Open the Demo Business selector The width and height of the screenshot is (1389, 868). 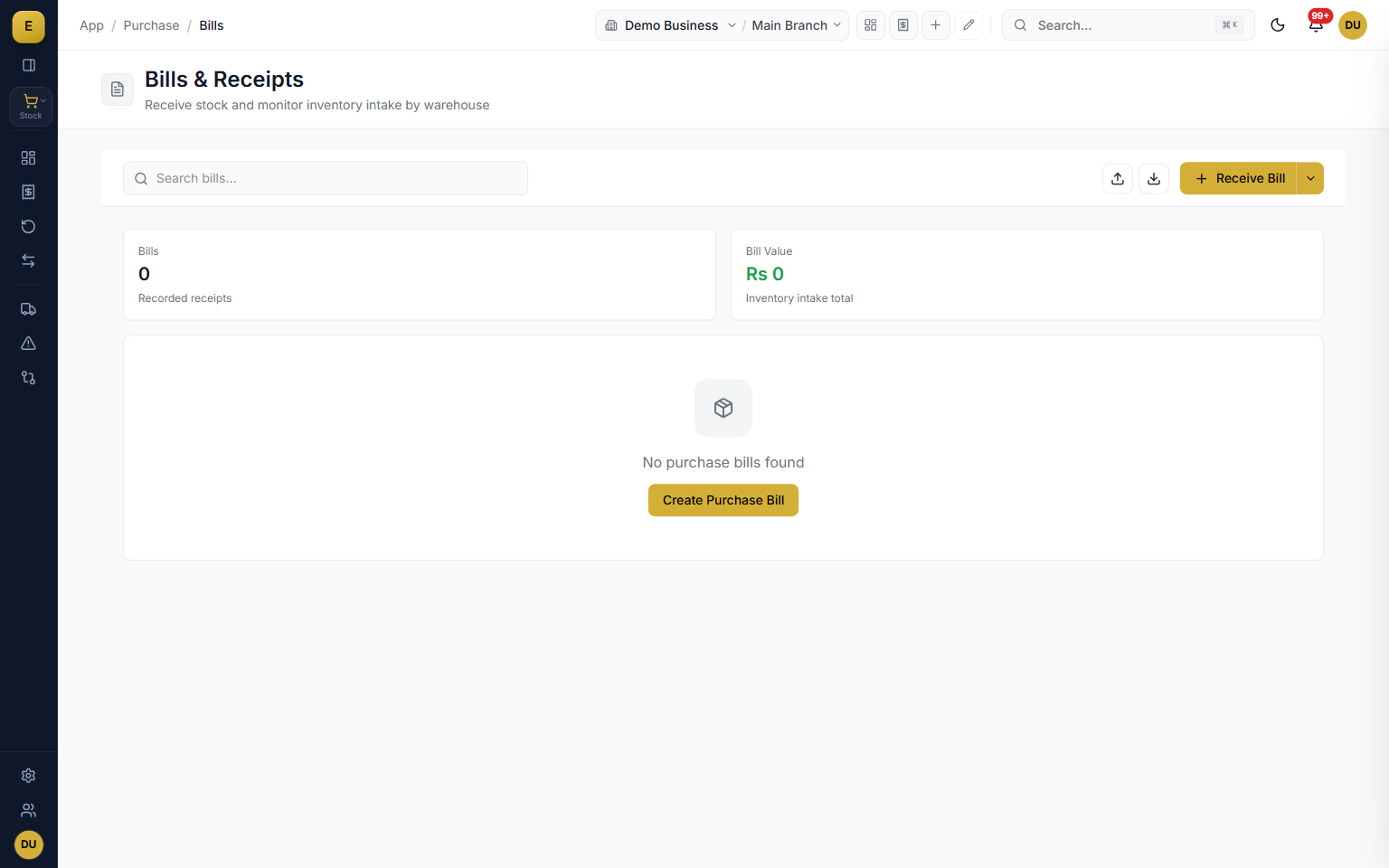[x=670, y=25]
